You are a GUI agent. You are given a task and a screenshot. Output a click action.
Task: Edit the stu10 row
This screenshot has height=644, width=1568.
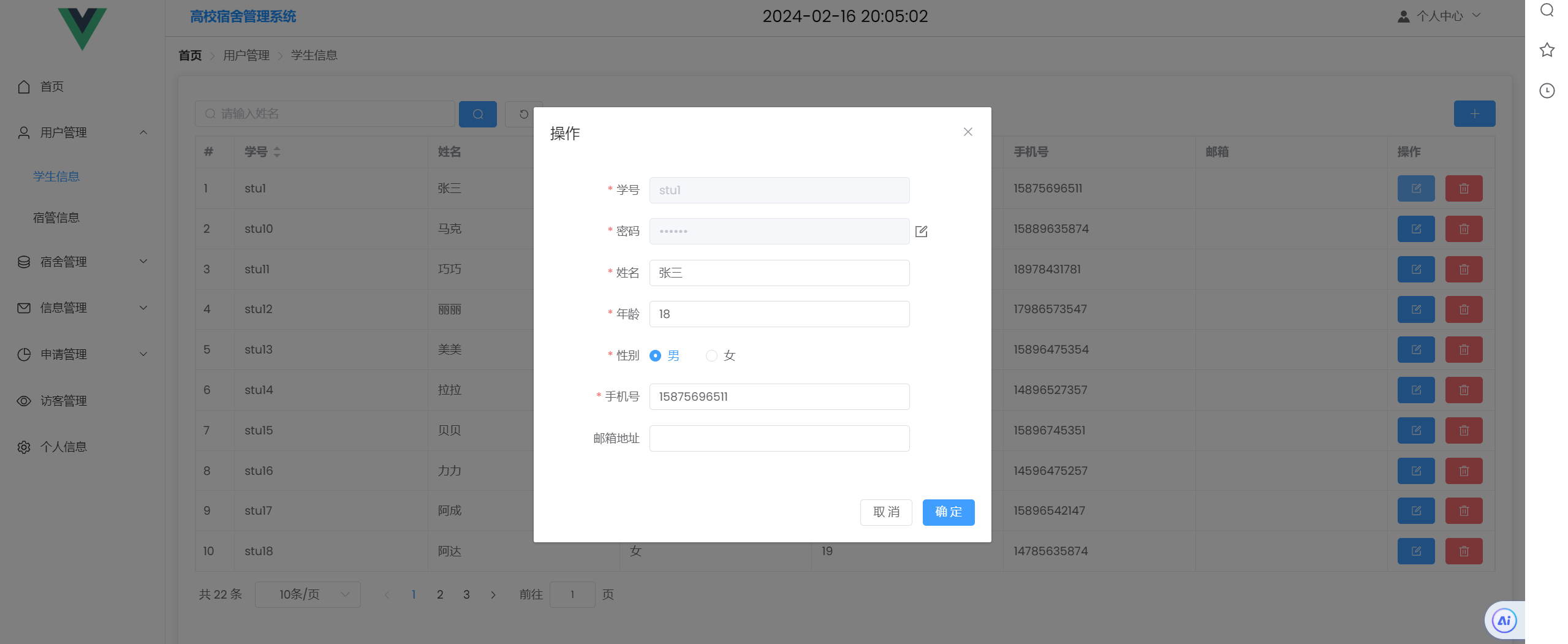click(x=1416, y=229)
